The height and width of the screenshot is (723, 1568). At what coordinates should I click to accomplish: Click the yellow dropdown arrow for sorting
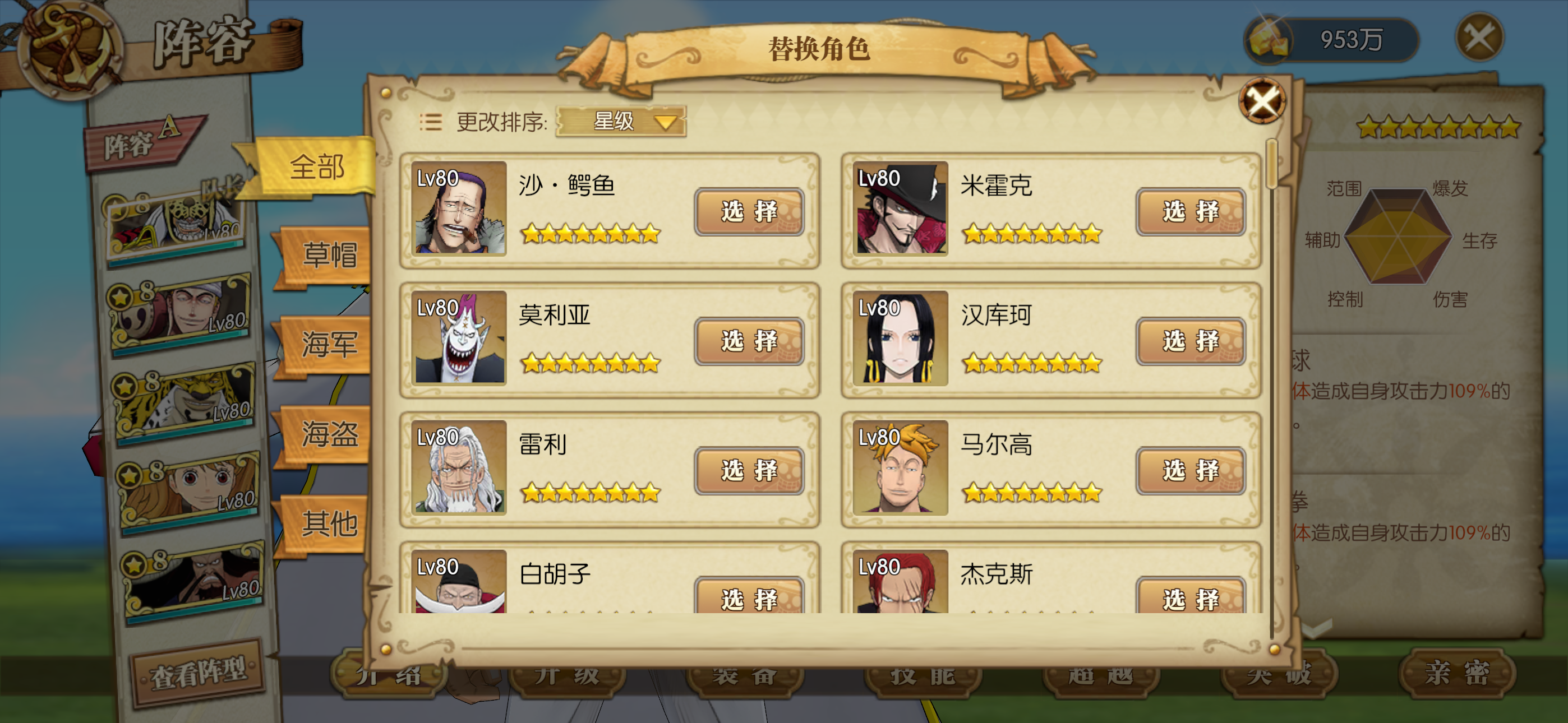tap(665, 122)
